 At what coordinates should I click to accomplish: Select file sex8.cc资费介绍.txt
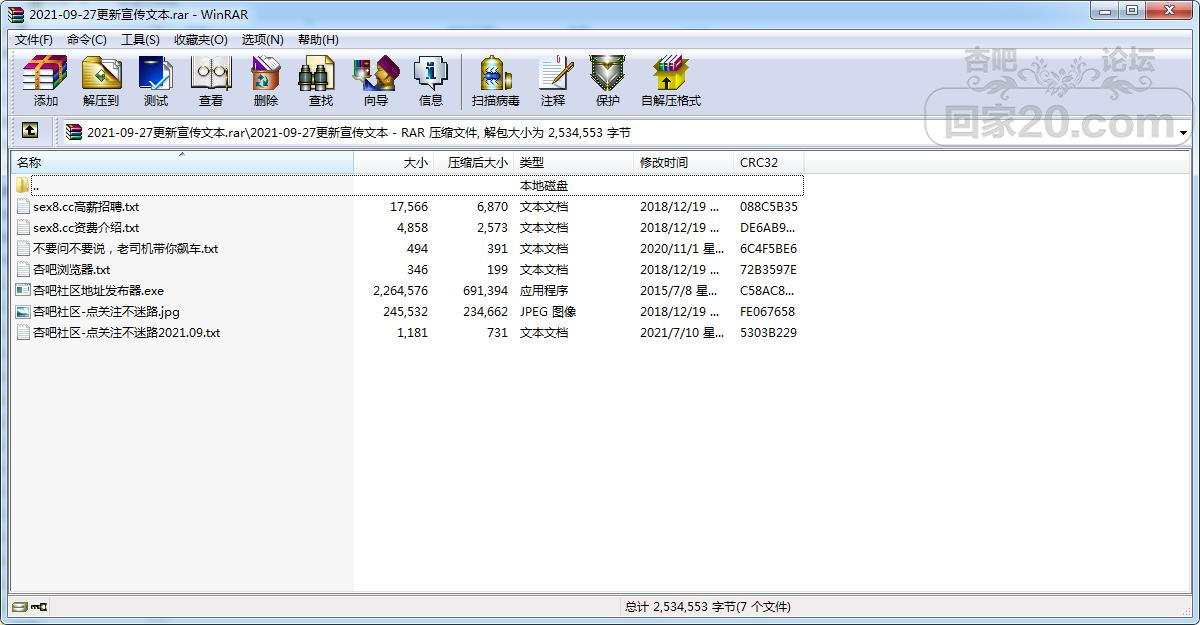point(86,228)
